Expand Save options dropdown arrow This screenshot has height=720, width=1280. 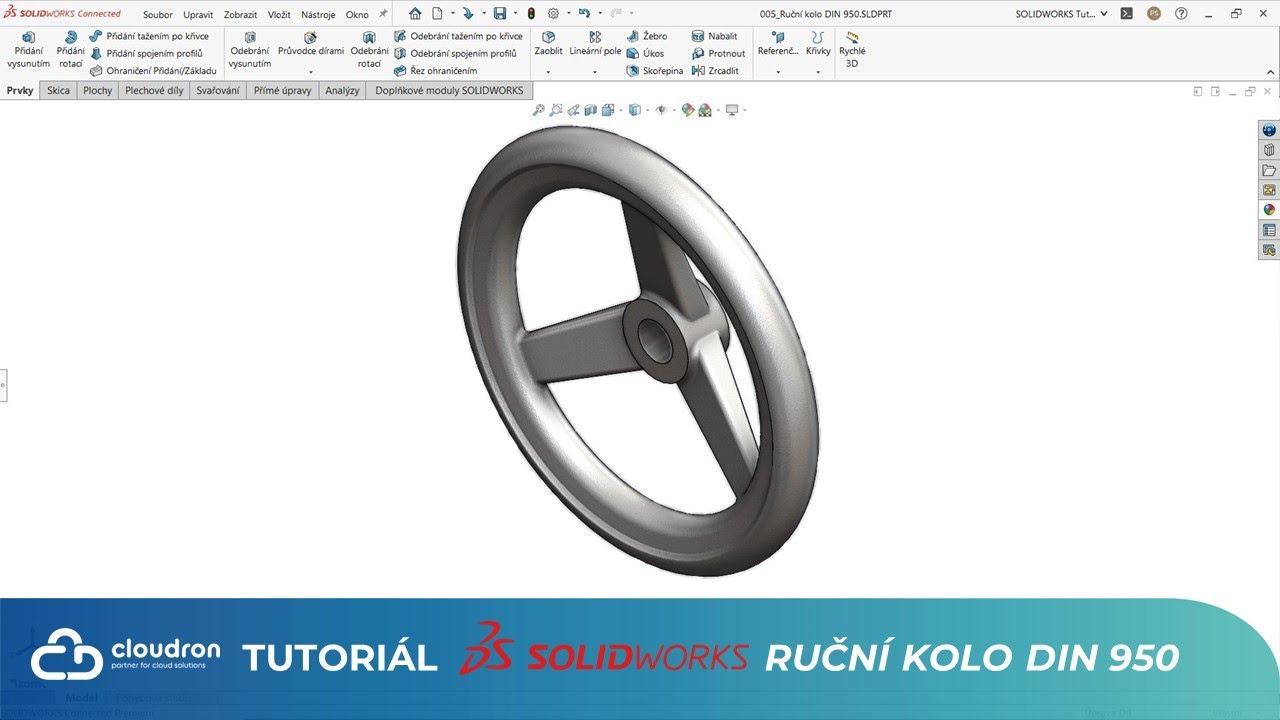[515, 14]
